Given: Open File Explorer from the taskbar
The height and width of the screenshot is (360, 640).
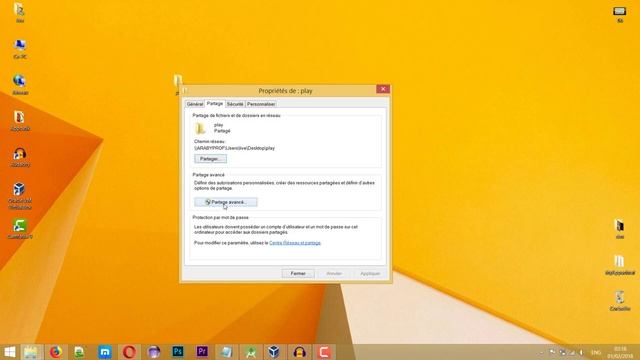Looking at the screenshot, I should point(31,352).
